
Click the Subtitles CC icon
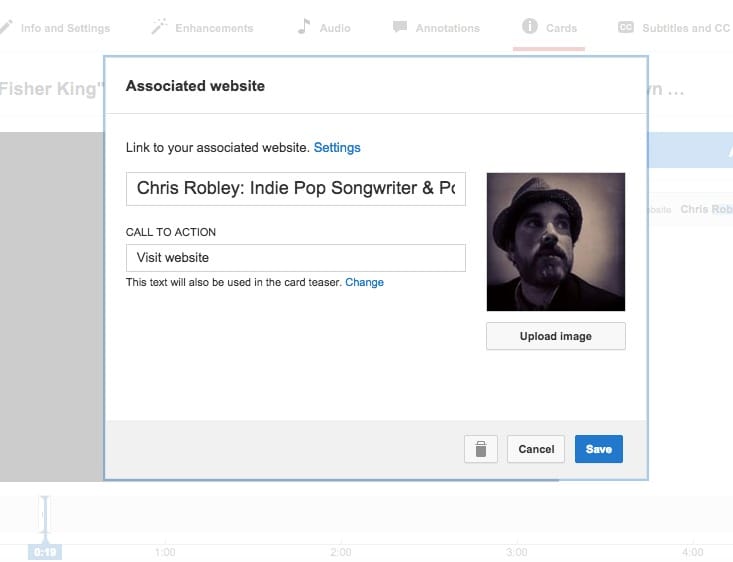point(625,28)
